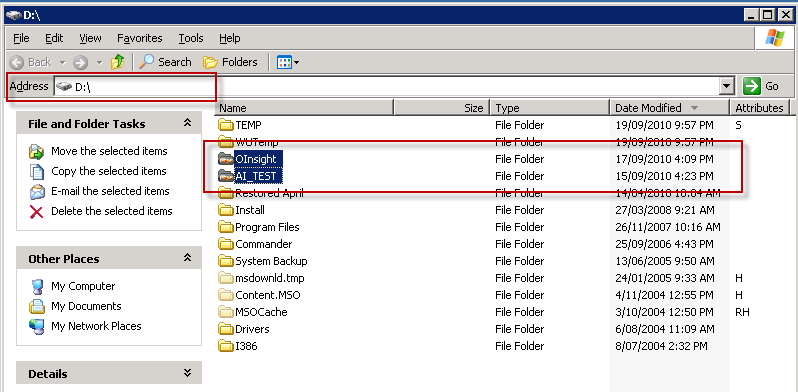Select the AI_TEST folder icon
Image resolution: width=798 pixels, height=392 pixels.
pyautogui.click(x=225, y=176)
